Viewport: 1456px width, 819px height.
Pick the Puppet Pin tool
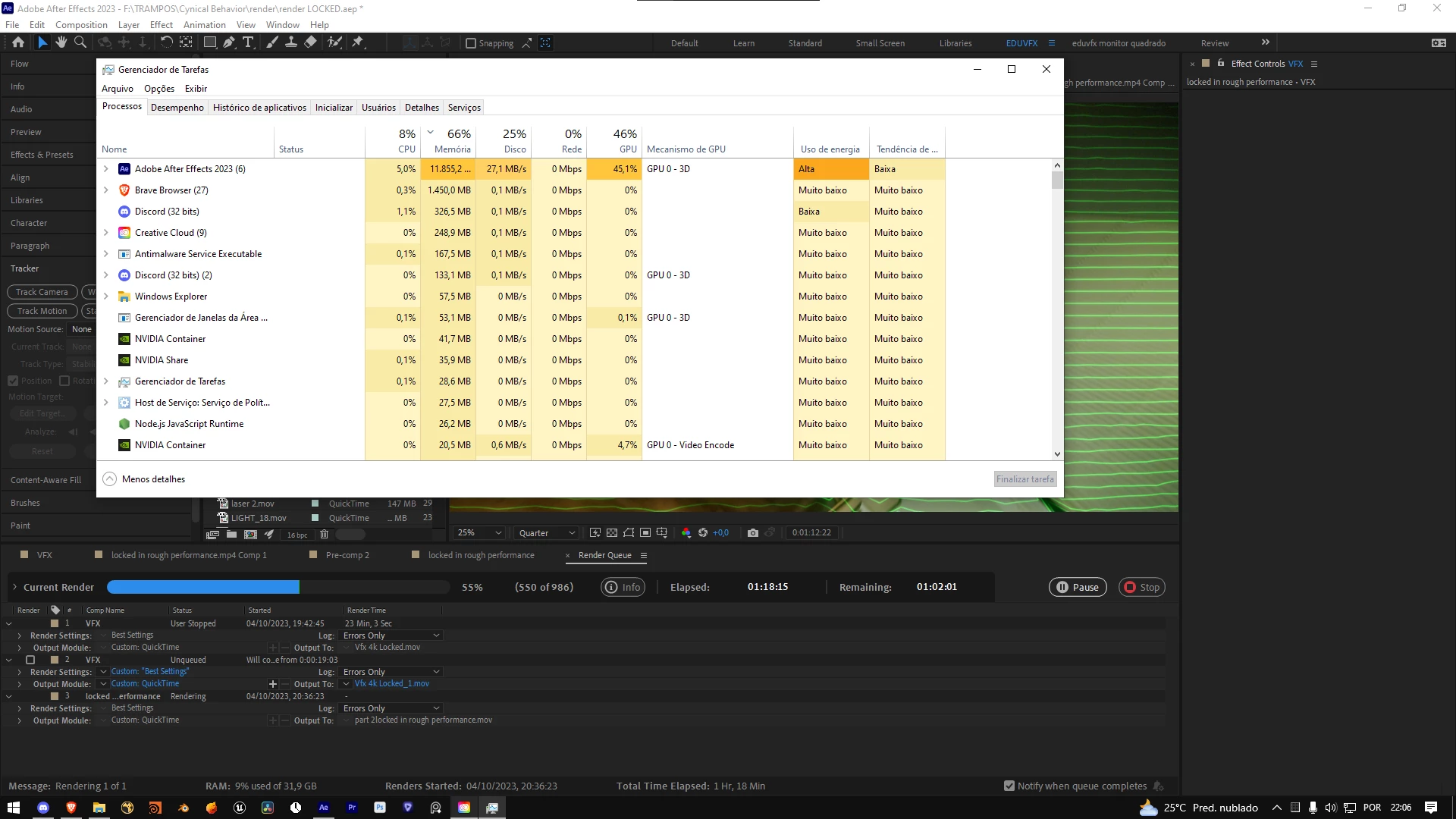(358, 42)
